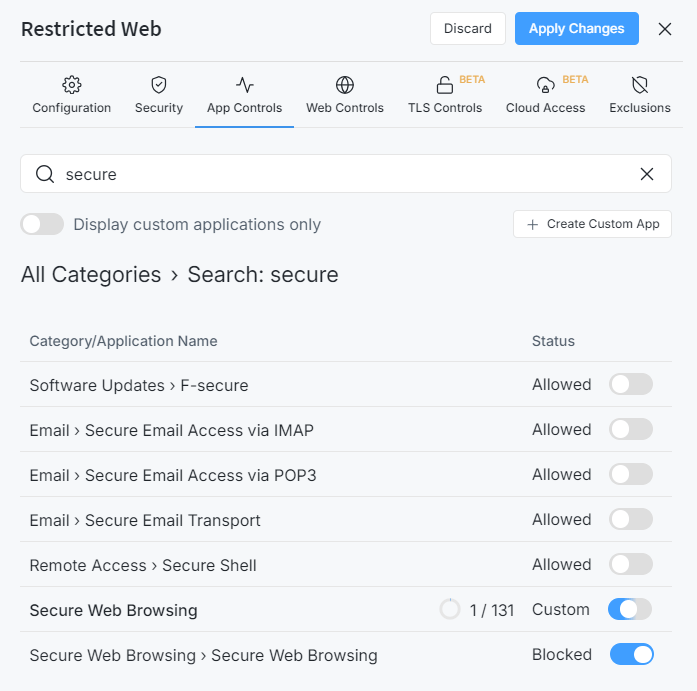Click the TLS Controls padlock icon
The image size is (697, 691).
(445, 84)
